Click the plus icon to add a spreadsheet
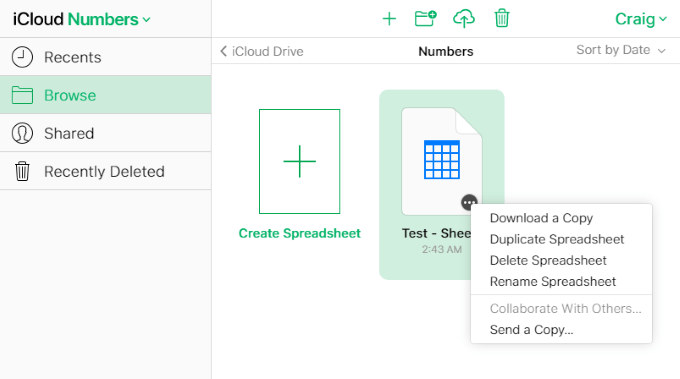The image size is (680, 379). tap(389, 19)
